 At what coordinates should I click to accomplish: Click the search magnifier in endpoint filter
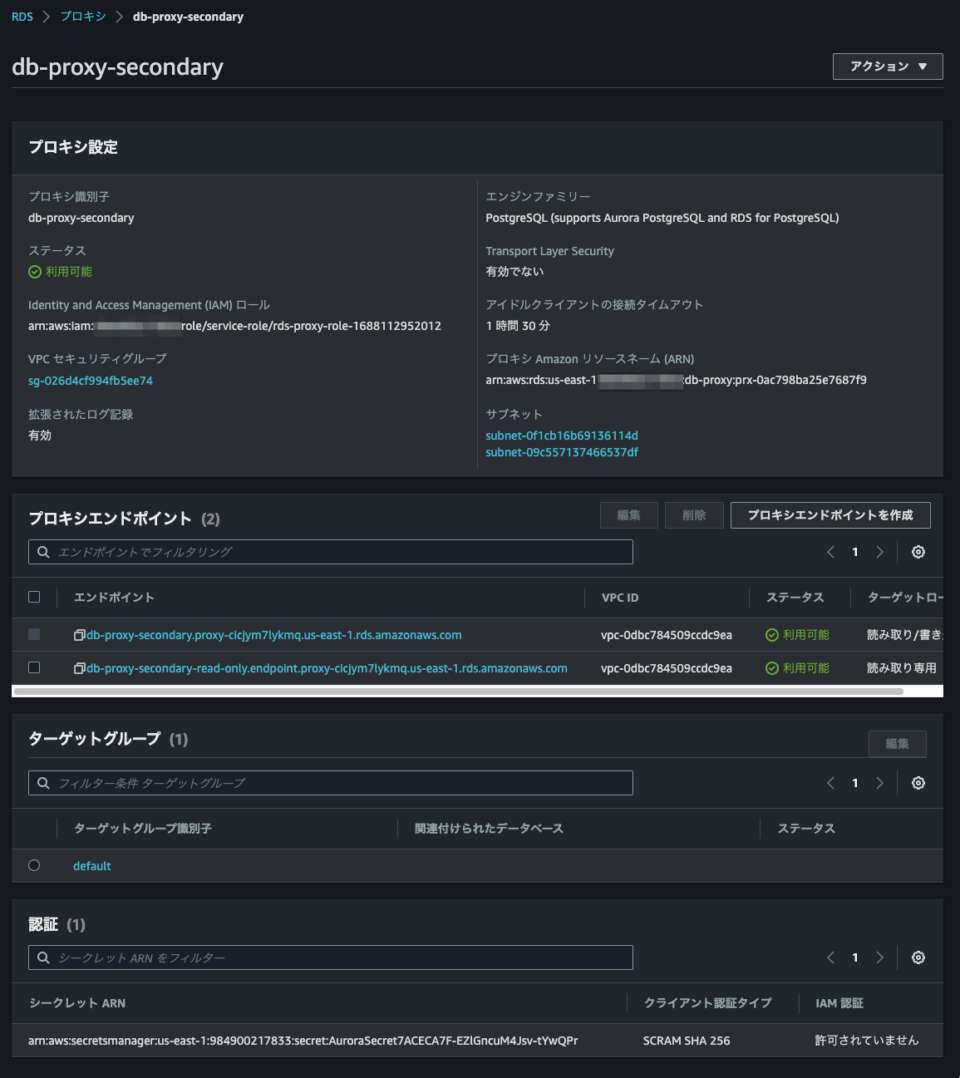click(43, 551)
